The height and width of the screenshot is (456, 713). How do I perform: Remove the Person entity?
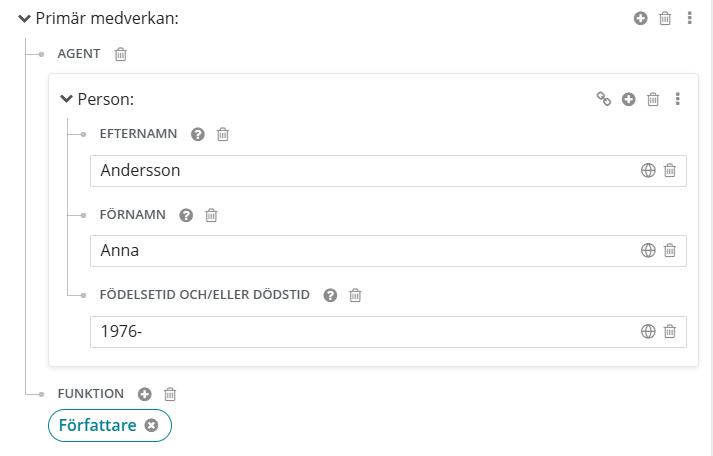[653, 99]
